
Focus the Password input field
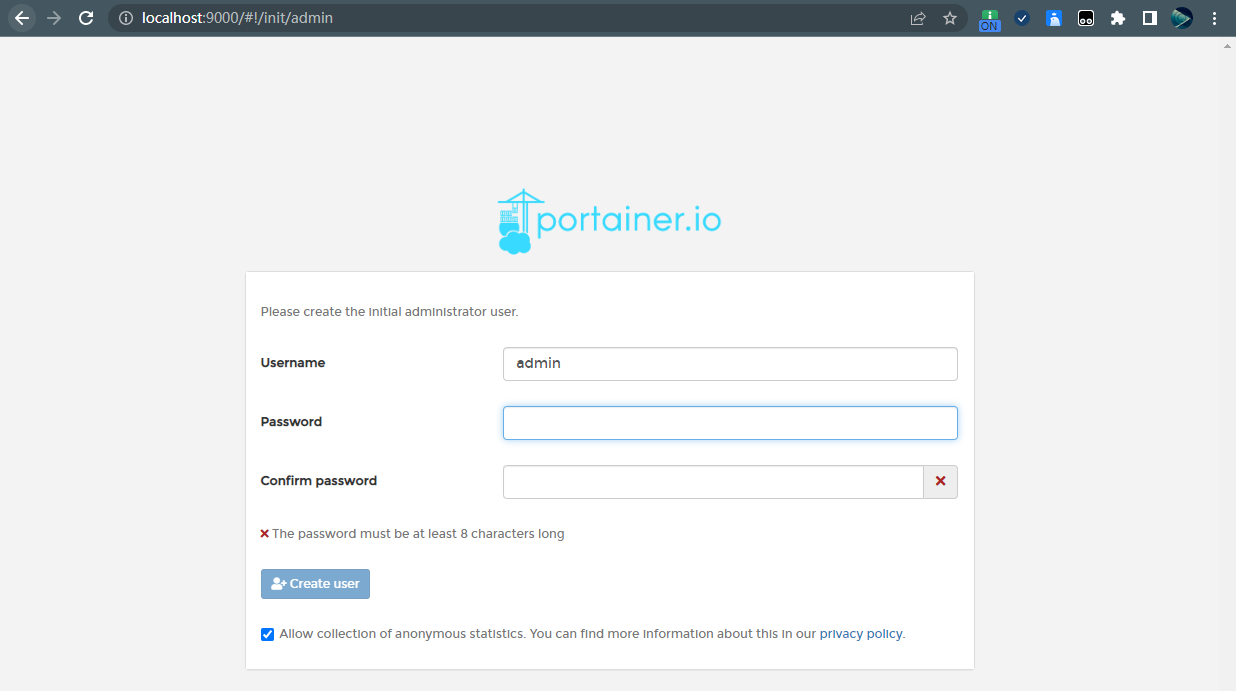[x=730, y=423]
